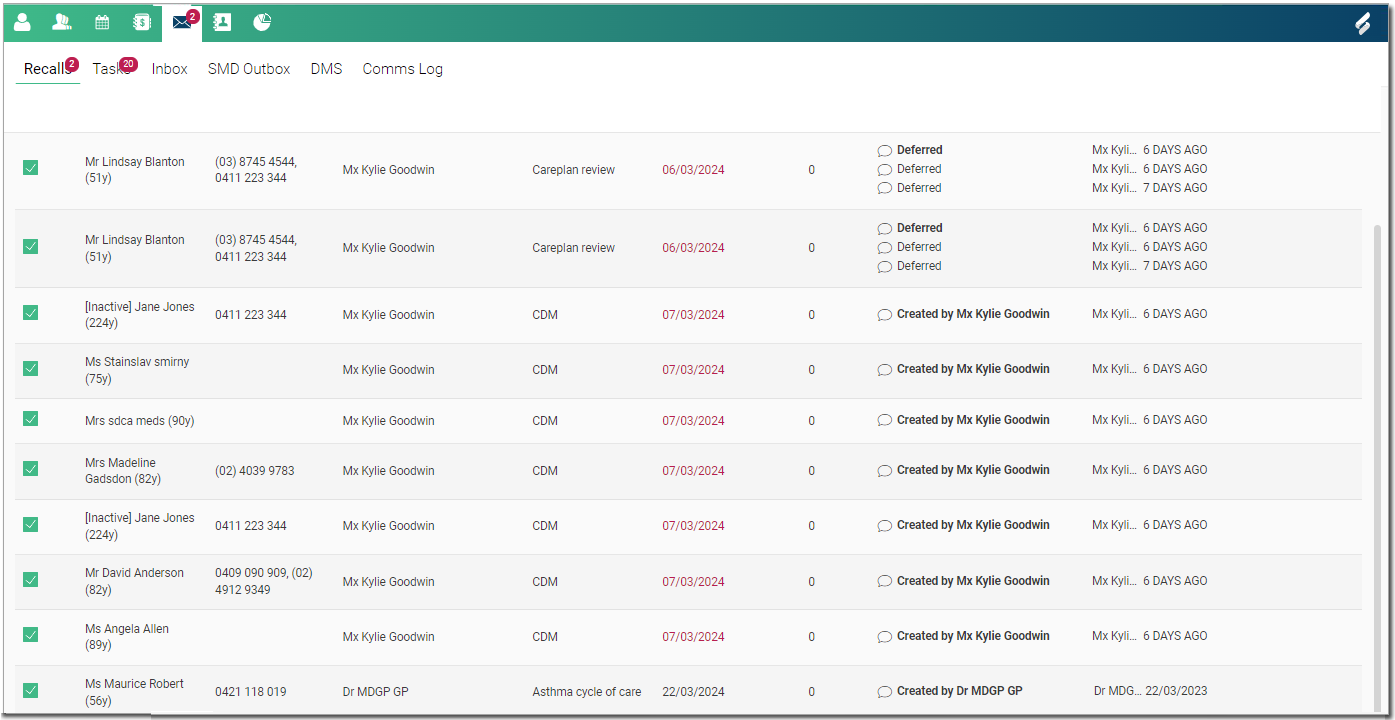Screen dimensions: 1395x720
Task: Click the created date 22/03/2023
Action: pos(1176,691)
